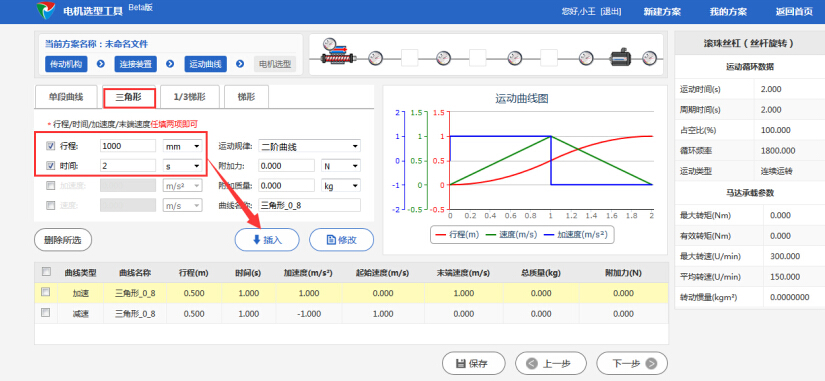Click the gauge icon after the motor
The image size is (825, 381).
650,57
